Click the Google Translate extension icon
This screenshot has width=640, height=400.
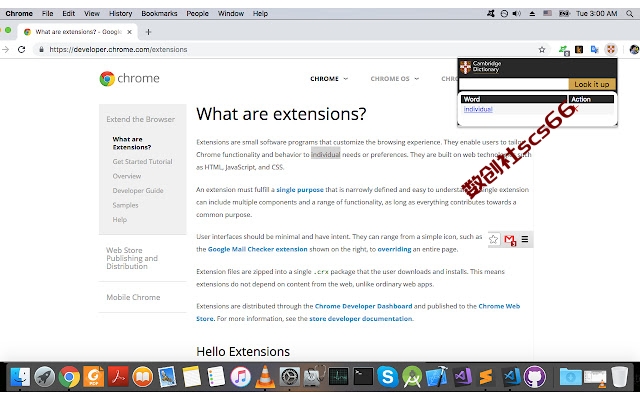(594, 49)
